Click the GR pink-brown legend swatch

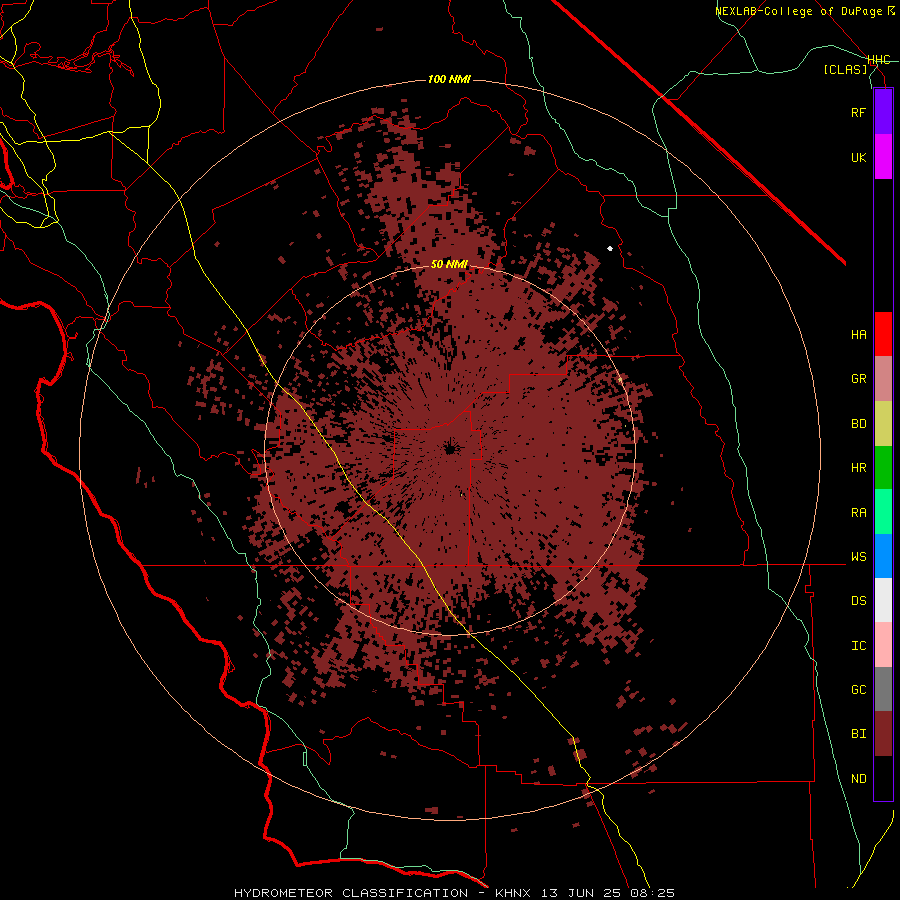(883, 379)
